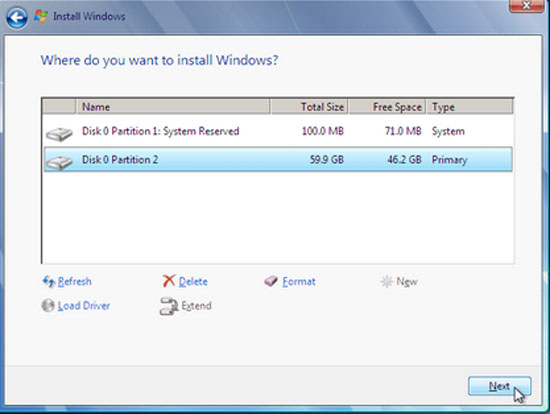Screen dimensions: 550x414
Task: Click the 59.9 GB total size value
Action: pos(327,160)
